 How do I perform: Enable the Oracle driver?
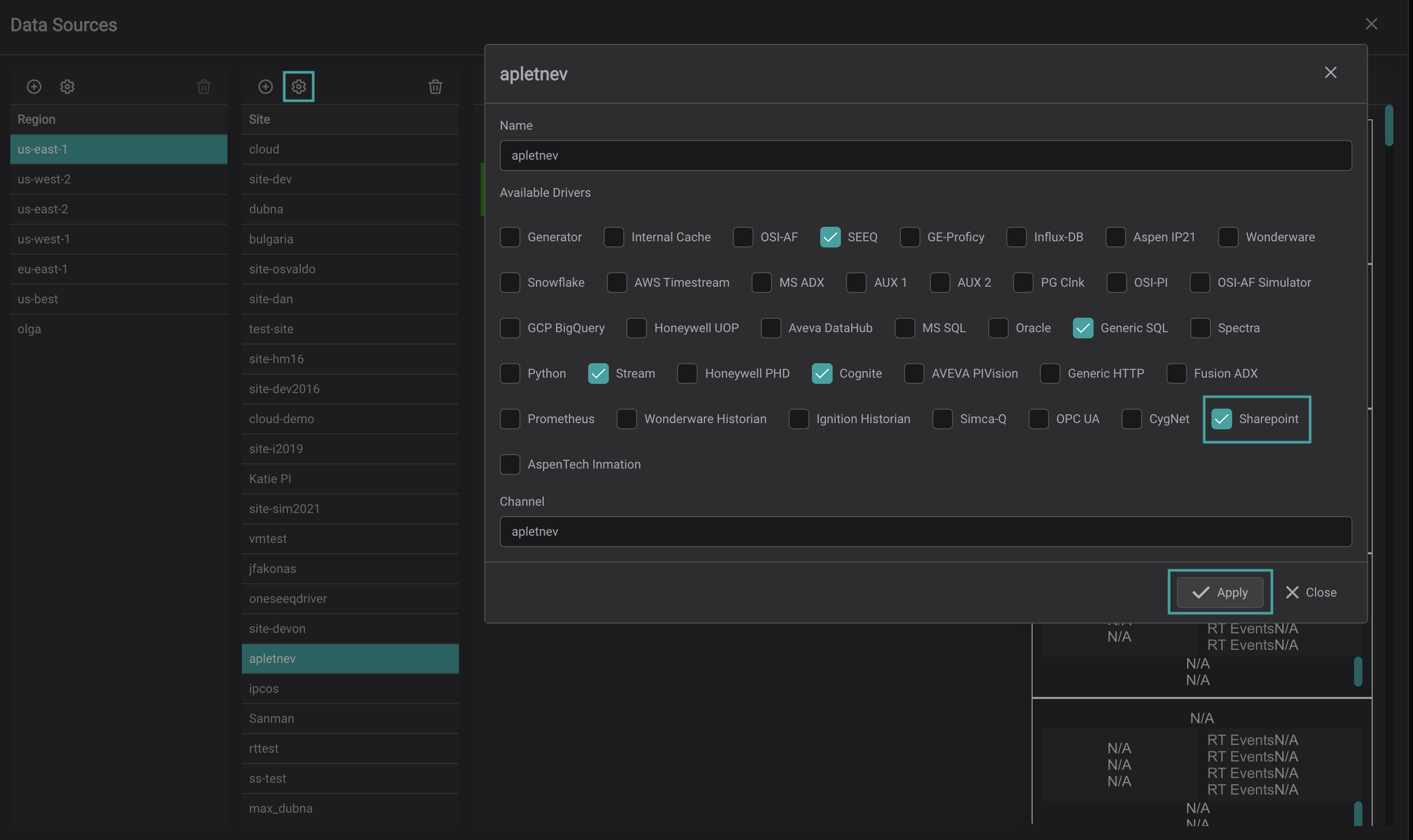pyautogui.click(x=998, y=328)
